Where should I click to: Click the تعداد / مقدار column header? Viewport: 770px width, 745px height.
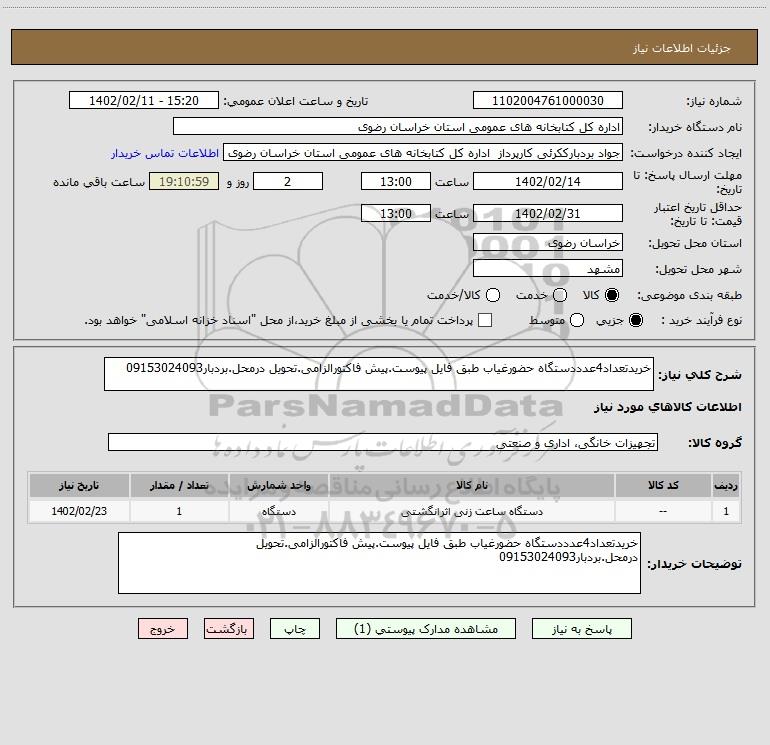coord(179,485)
